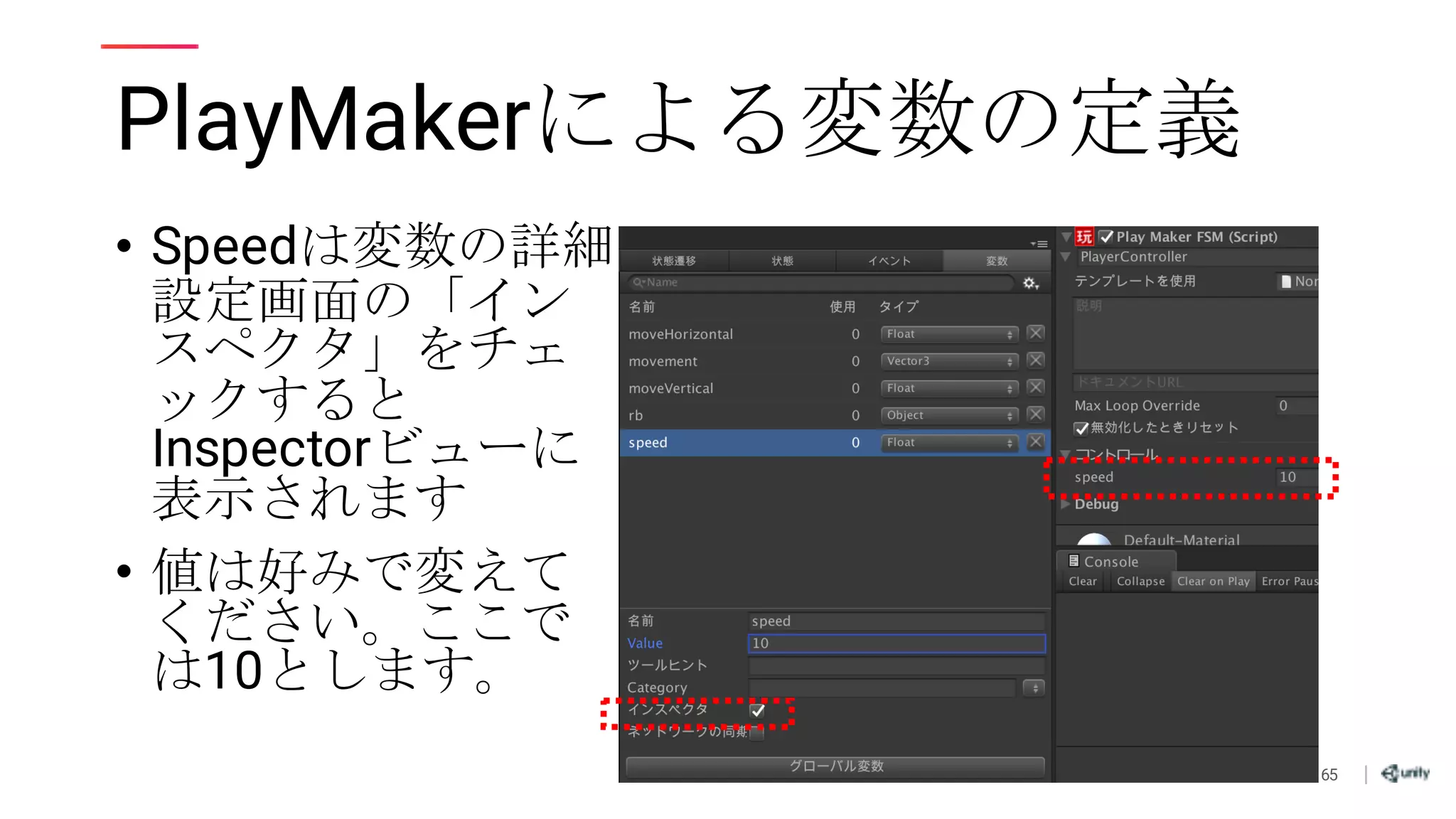Image resolution: width=1456 pixels, height=819 pixels.
Task: Switch to the 状態遷移 tab
Action: point(674,261)
